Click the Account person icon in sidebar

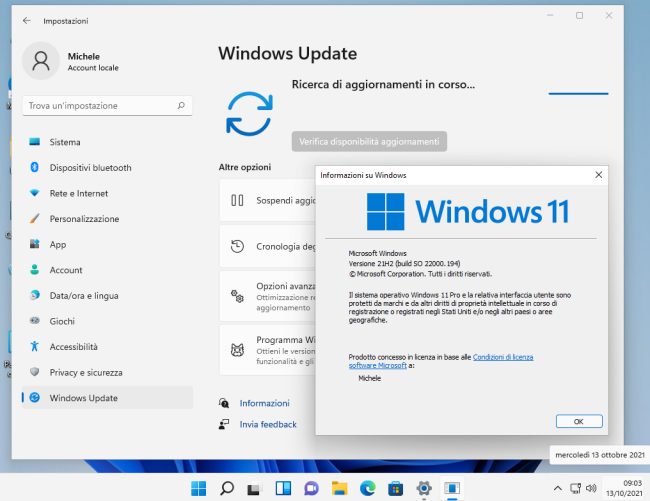click(35, 270)
